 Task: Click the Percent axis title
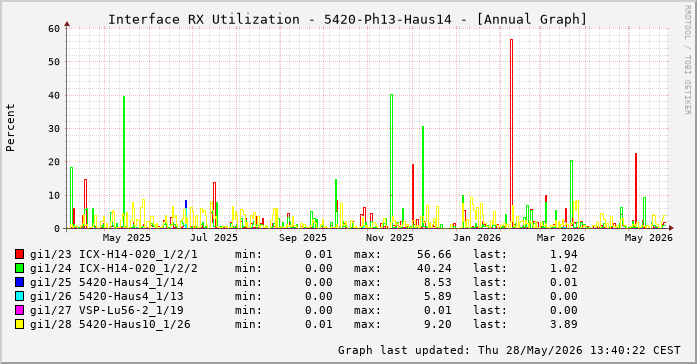click(x=10, y=128)
